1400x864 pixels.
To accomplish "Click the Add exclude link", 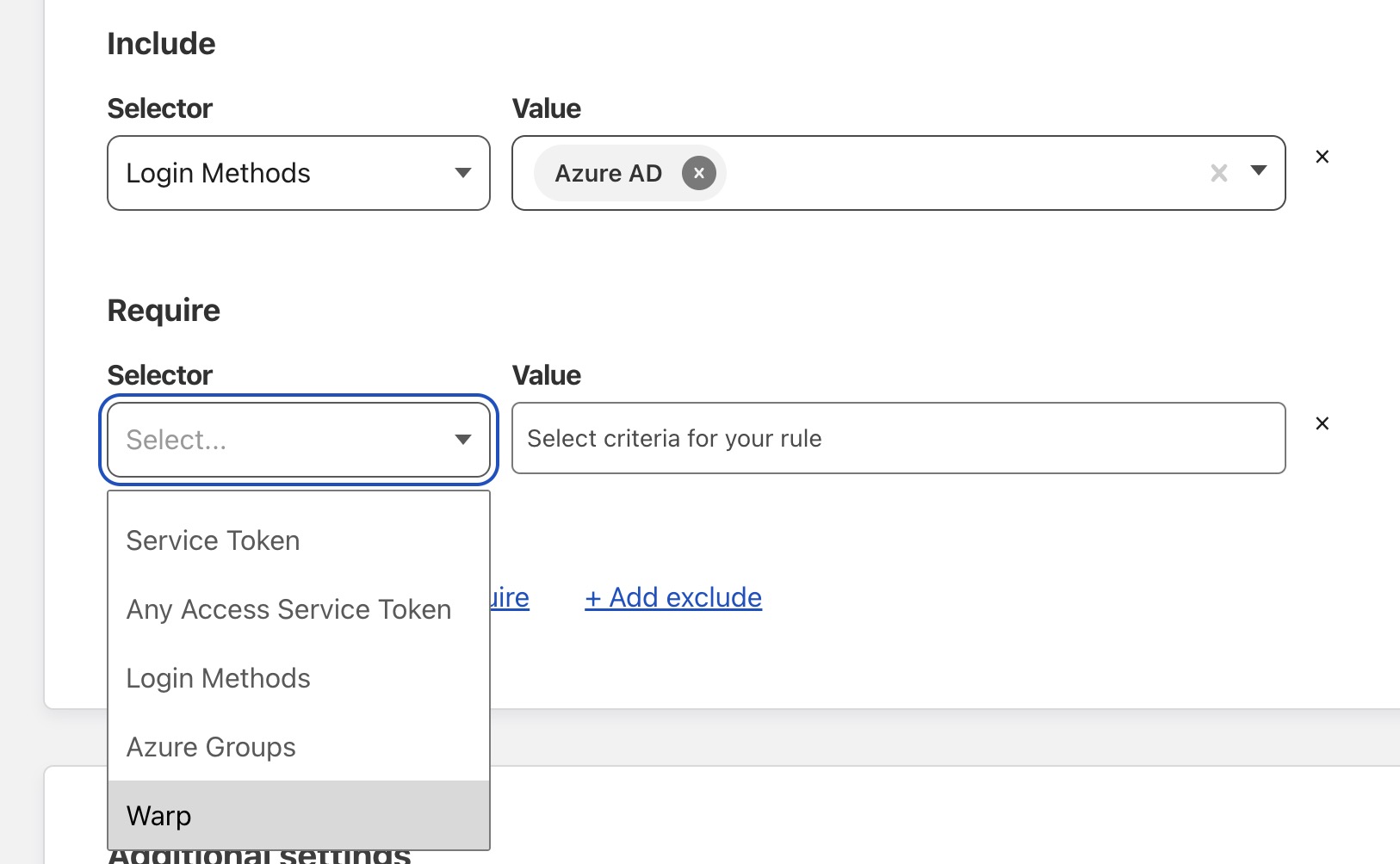I will click(x=673, y=597).
